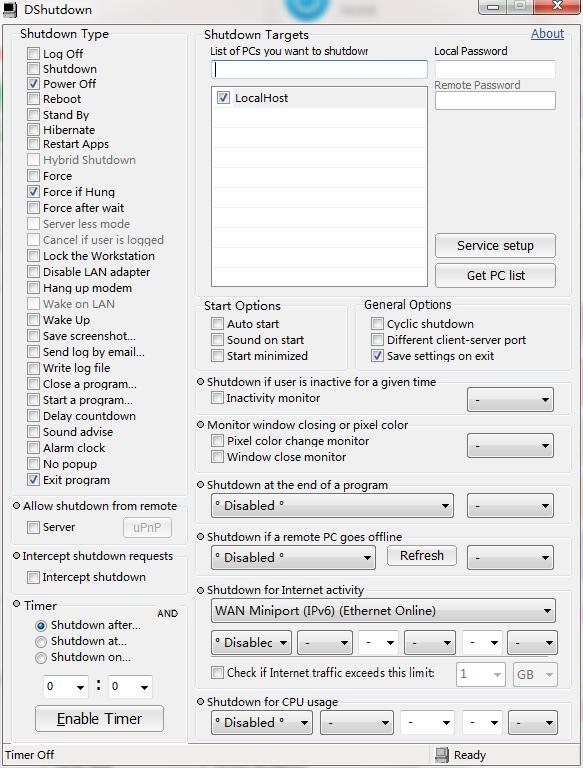Open the timer hours dropdown
Viewport: 583px width, 768px height.
click(66, 687)
